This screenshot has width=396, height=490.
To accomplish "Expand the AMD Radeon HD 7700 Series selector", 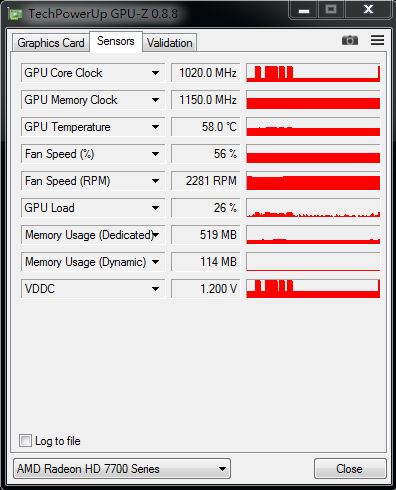I will coord(122,469).
